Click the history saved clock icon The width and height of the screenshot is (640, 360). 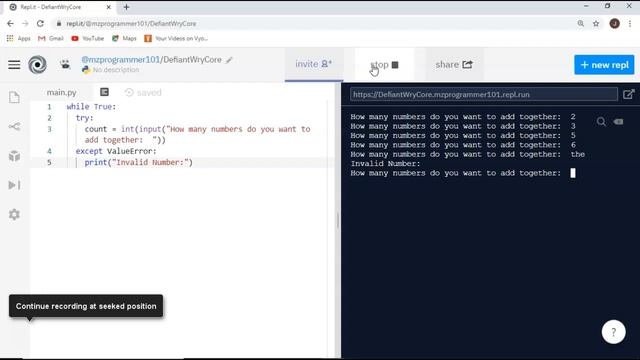(129, 93)
